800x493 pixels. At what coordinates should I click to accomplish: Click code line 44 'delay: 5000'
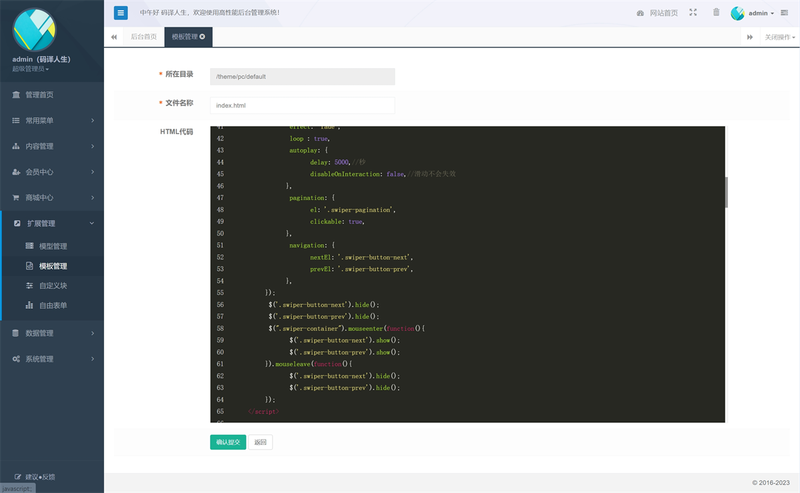click(330, 162)
